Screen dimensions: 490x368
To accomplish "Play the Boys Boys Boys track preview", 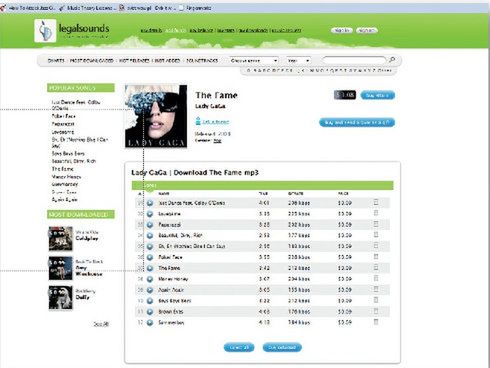I will [150, 301].
